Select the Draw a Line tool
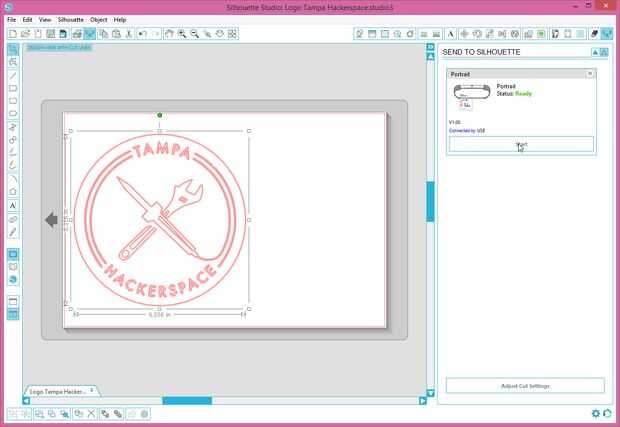 click(x=13, y=76)
